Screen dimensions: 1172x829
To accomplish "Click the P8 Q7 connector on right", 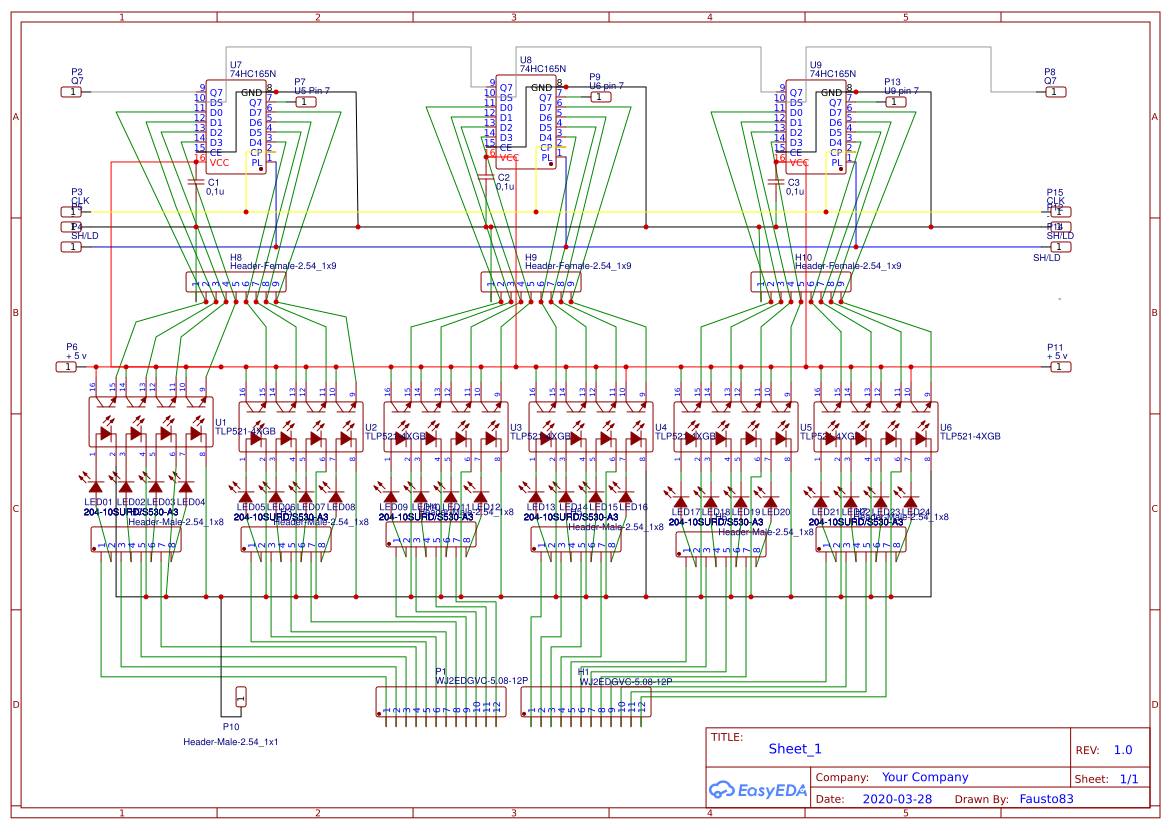I will [x=1054, y=92].
